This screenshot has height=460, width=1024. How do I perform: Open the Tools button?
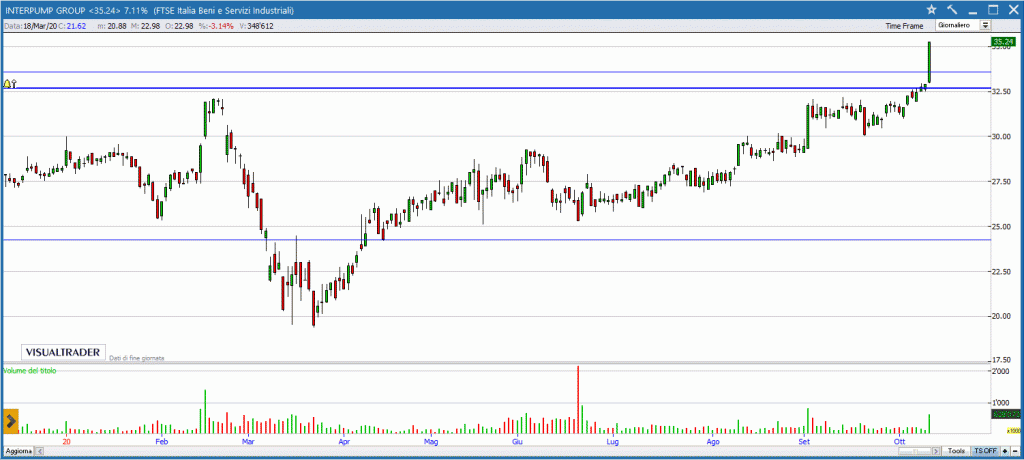pos(956,451)
